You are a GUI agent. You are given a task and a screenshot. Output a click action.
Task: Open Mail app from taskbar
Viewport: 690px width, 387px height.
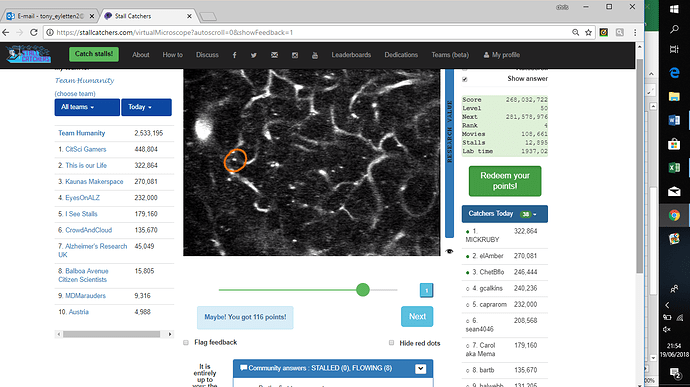(674, 191)
